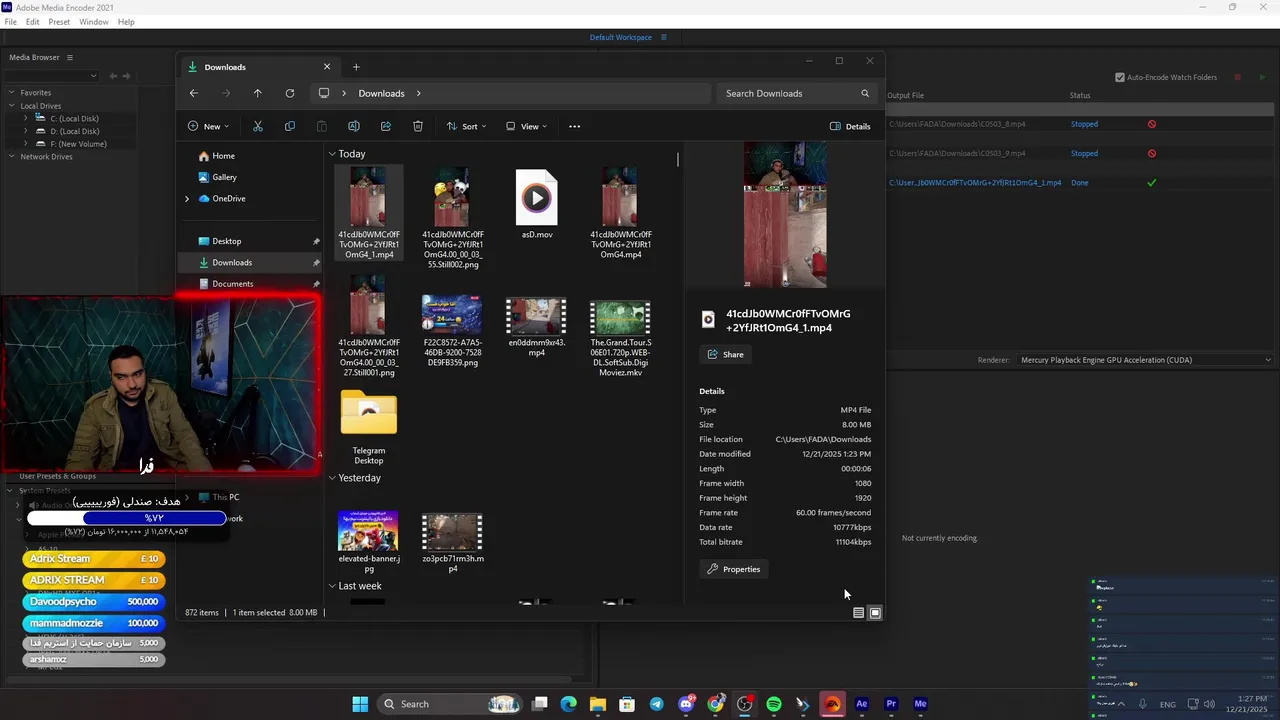This screenshot has width=1280, height=720.
Task: Click the Done output file link in queue
Action: [x=975, y=183]
